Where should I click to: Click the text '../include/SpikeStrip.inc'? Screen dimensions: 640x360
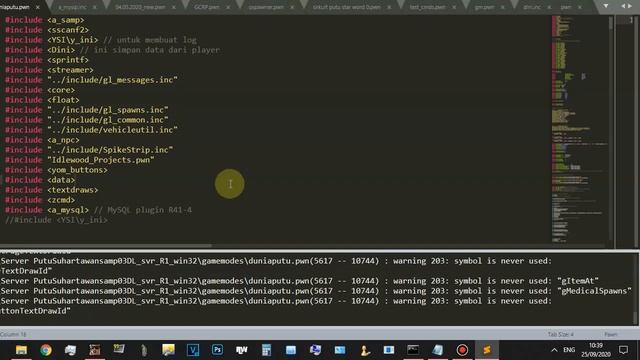click(x=110, y=150)
